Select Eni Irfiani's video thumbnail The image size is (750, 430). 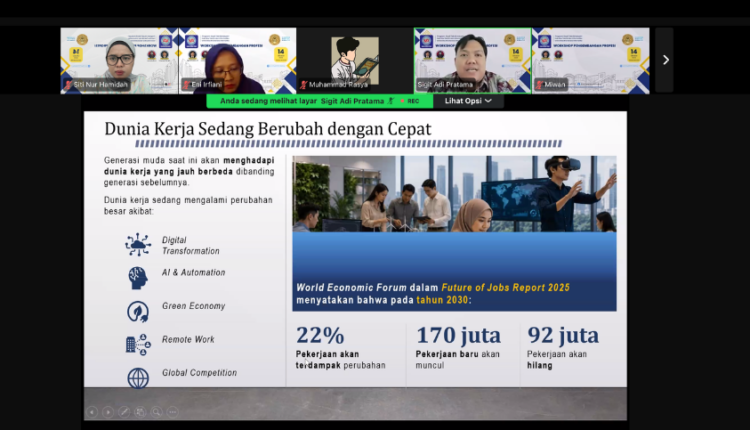[x=237, y=61]
